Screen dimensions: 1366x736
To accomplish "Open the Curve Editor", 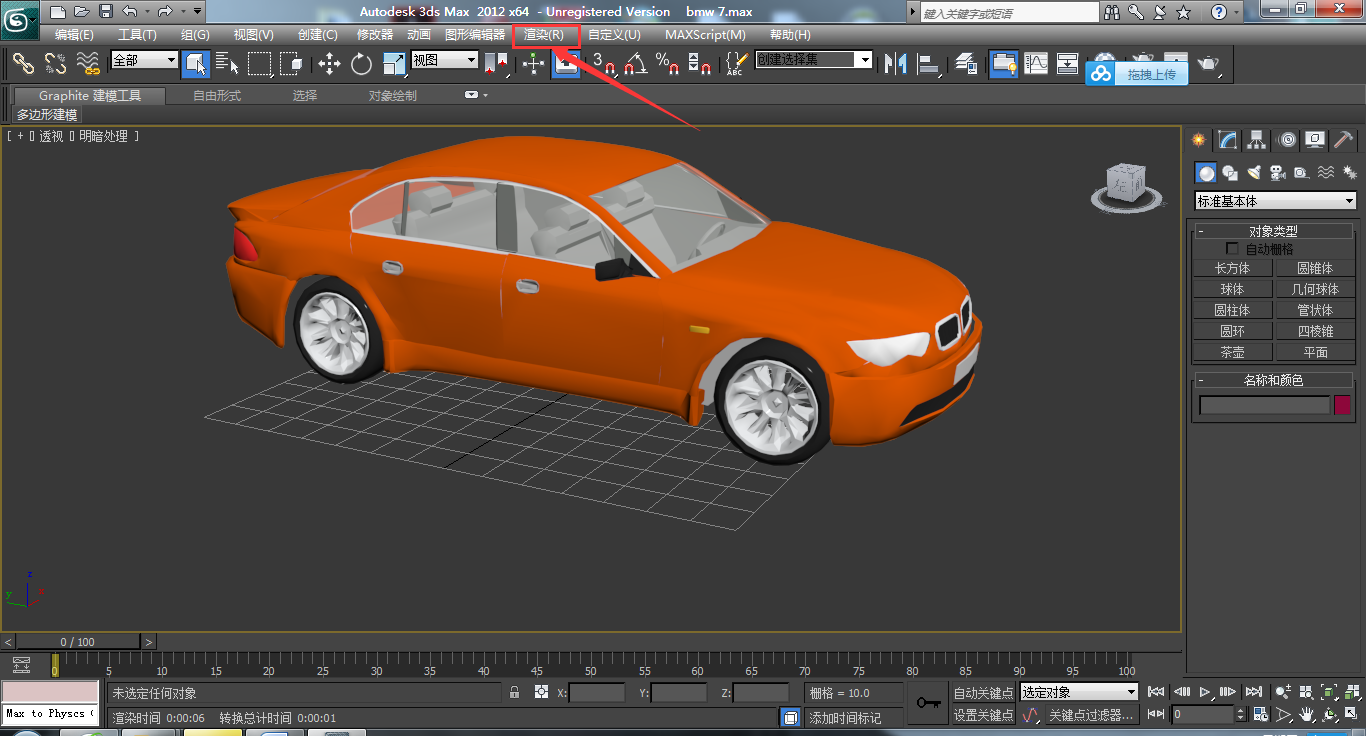I will 1036,64.
